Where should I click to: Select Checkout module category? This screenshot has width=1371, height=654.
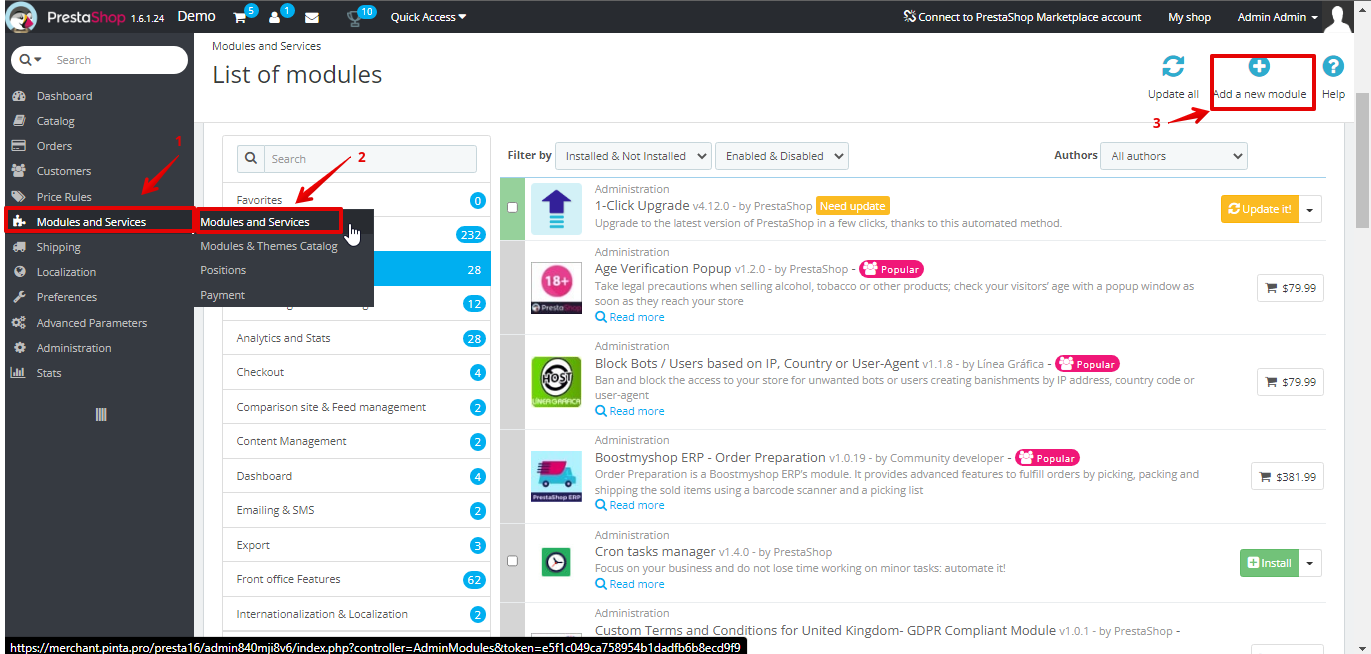tap(356, 372)
